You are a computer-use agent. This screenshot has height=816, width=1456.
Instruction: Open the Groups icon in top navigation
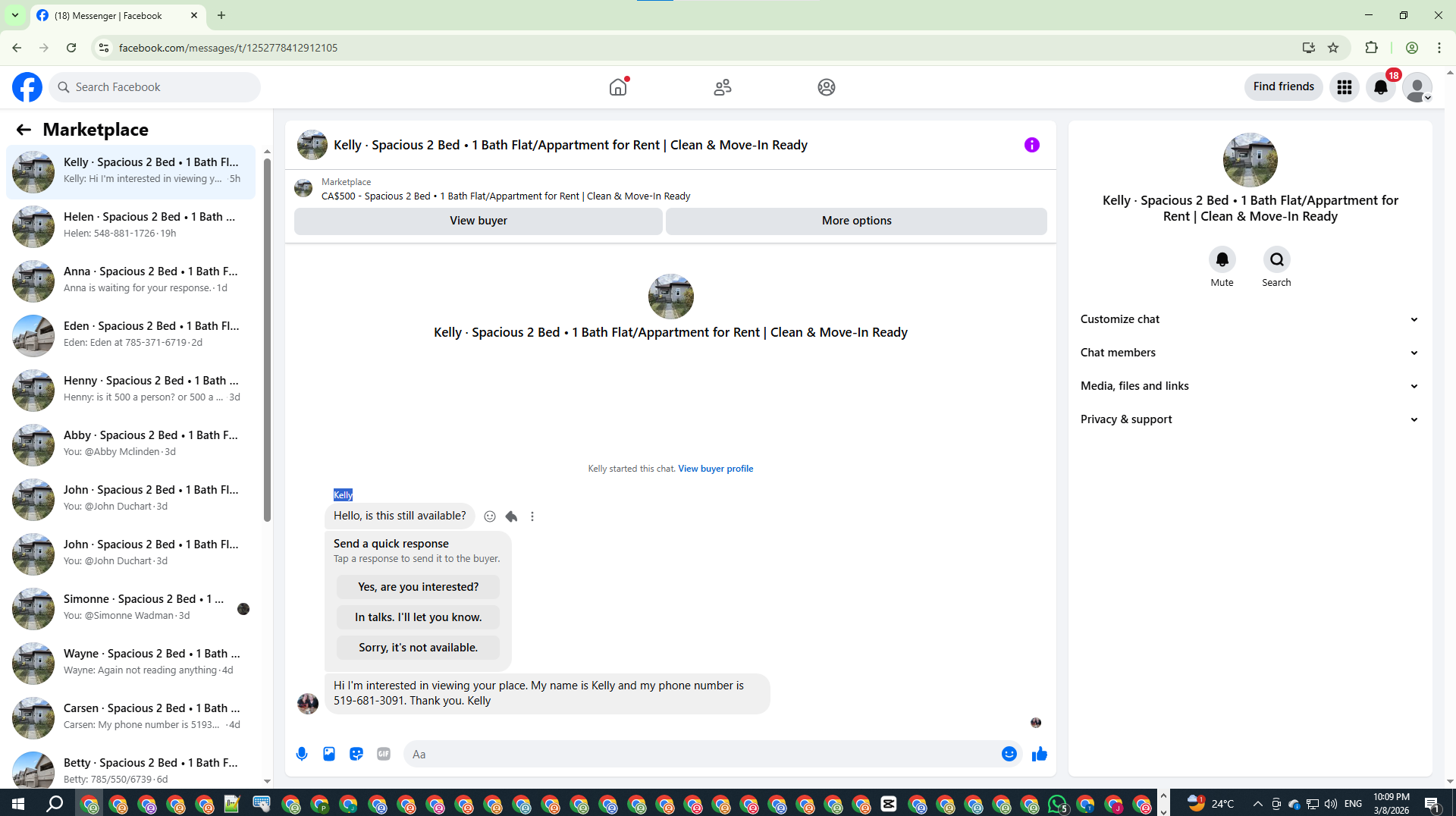coord(827,87)
